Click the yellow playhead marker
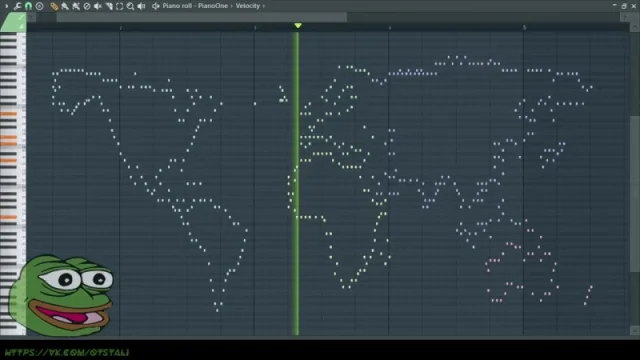The width and height of the screenshot is (640, 360). tap(298, 26)
